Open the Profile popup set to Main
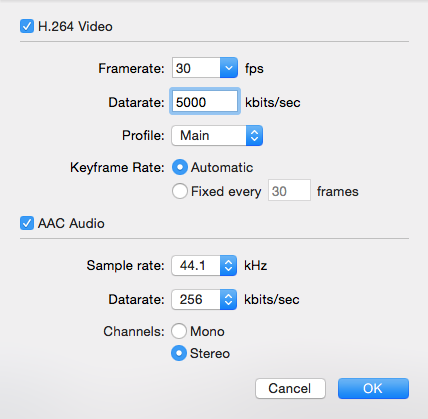428x419 pixels. (x=217, y=135)
